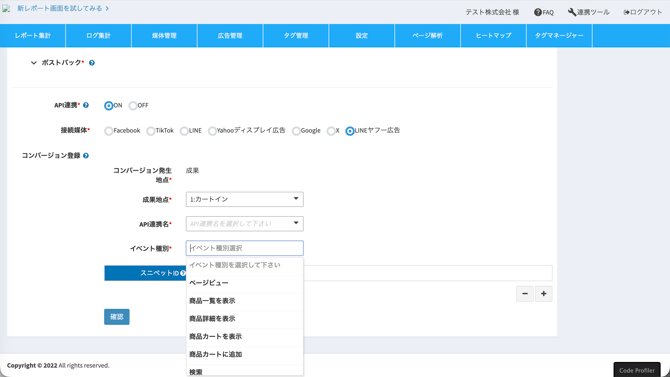Viewport: 670px width, 377px height.
Task: Choose 商品カートを表示 from event list
Action: pos(244,337)
